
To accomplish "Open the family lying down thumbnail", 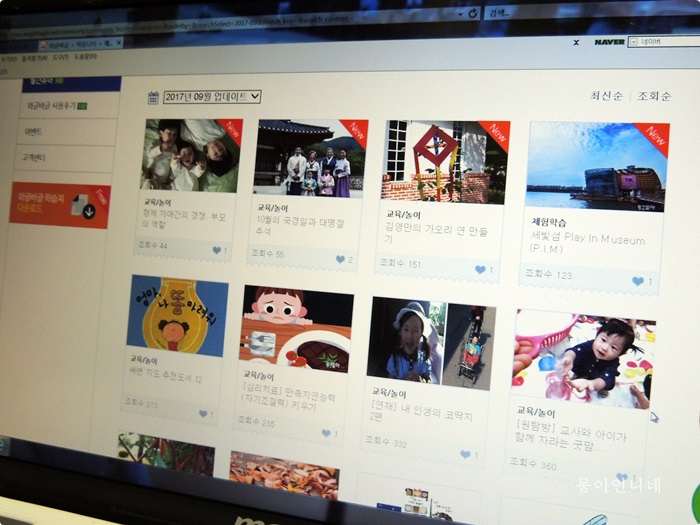I will pos(192,155).
